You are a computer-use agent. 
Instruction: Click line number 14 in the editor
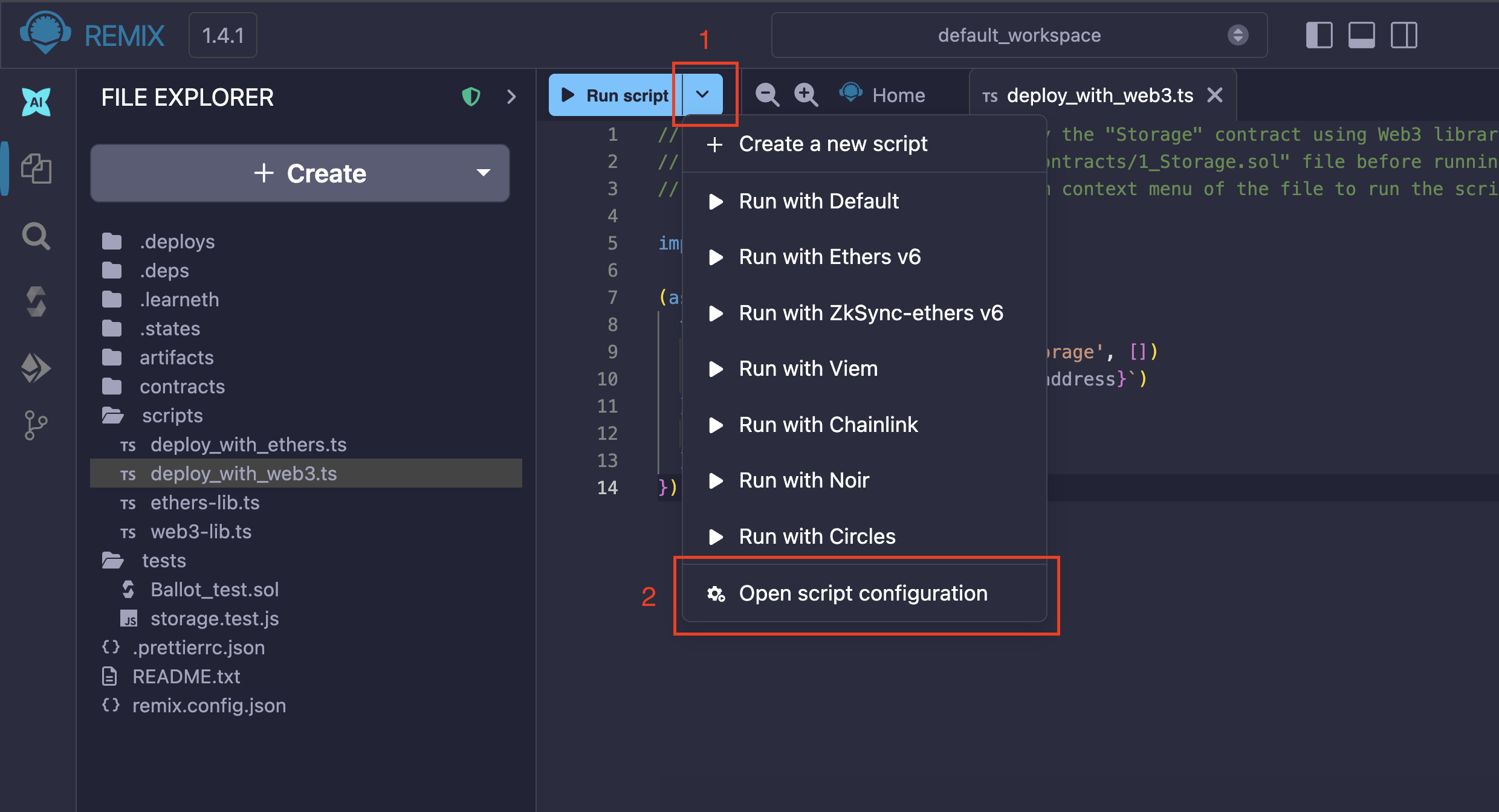(607, 488)
